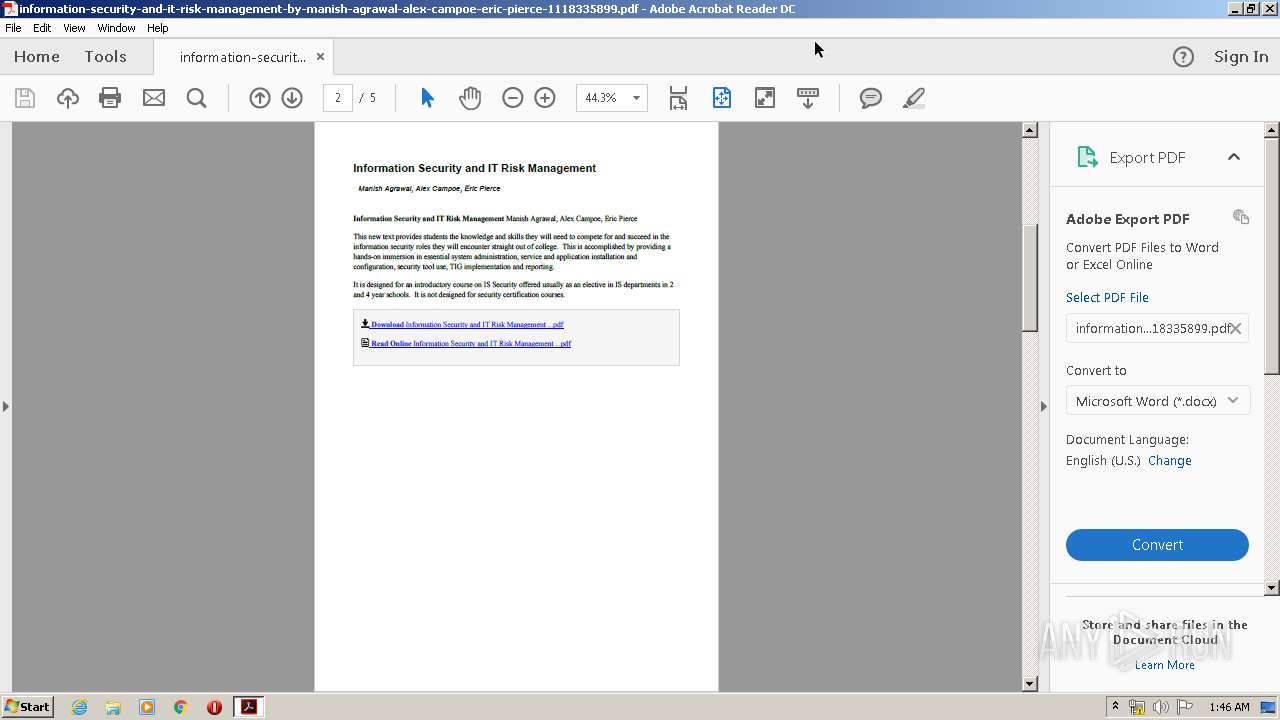
Task: Open the Find text magnifier icon
Action: (197, 98)
